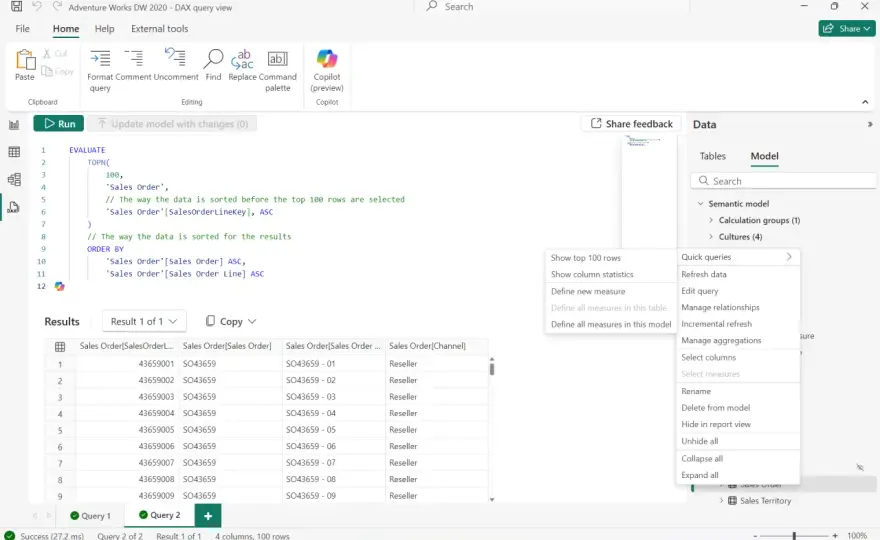
Task: Click the Comment lines icon
Action: click(x=134, y=58)
